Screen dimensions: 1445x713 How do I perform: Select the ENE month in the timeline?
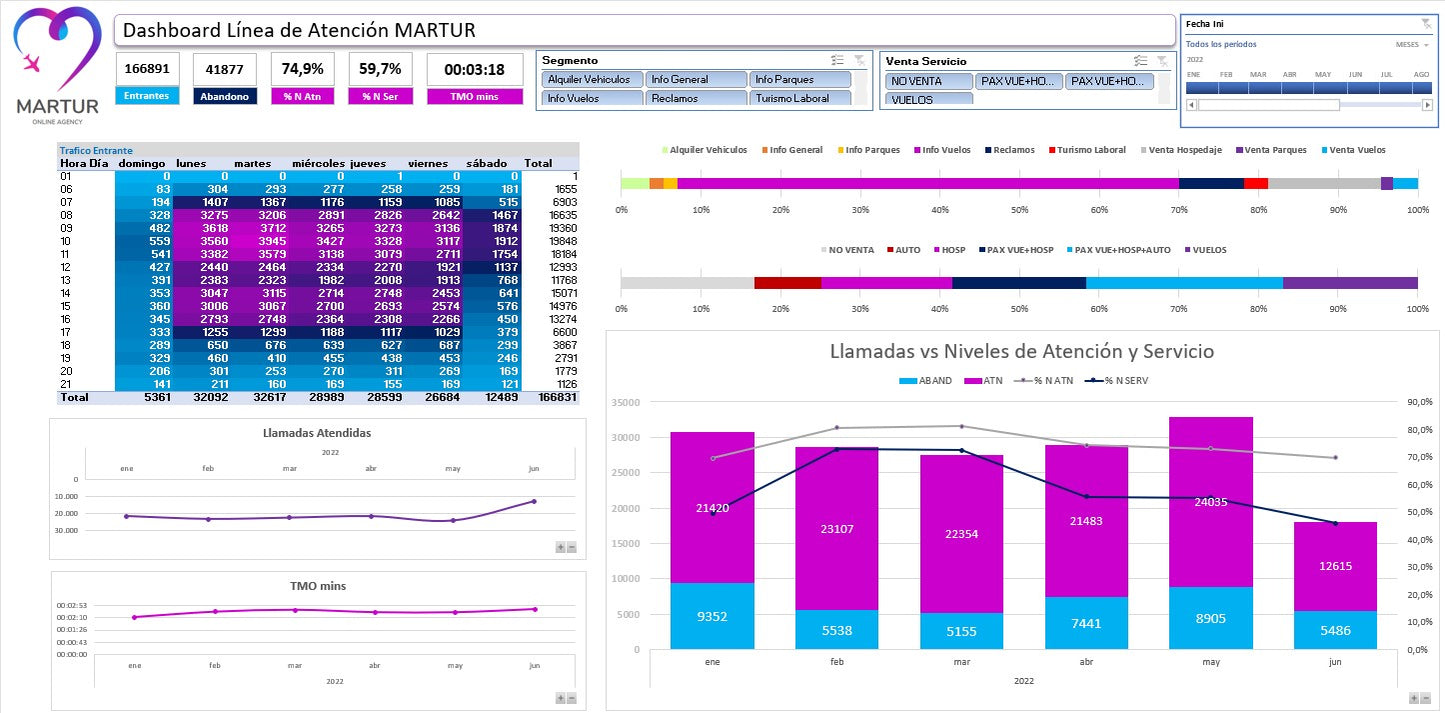[1201, 88]
